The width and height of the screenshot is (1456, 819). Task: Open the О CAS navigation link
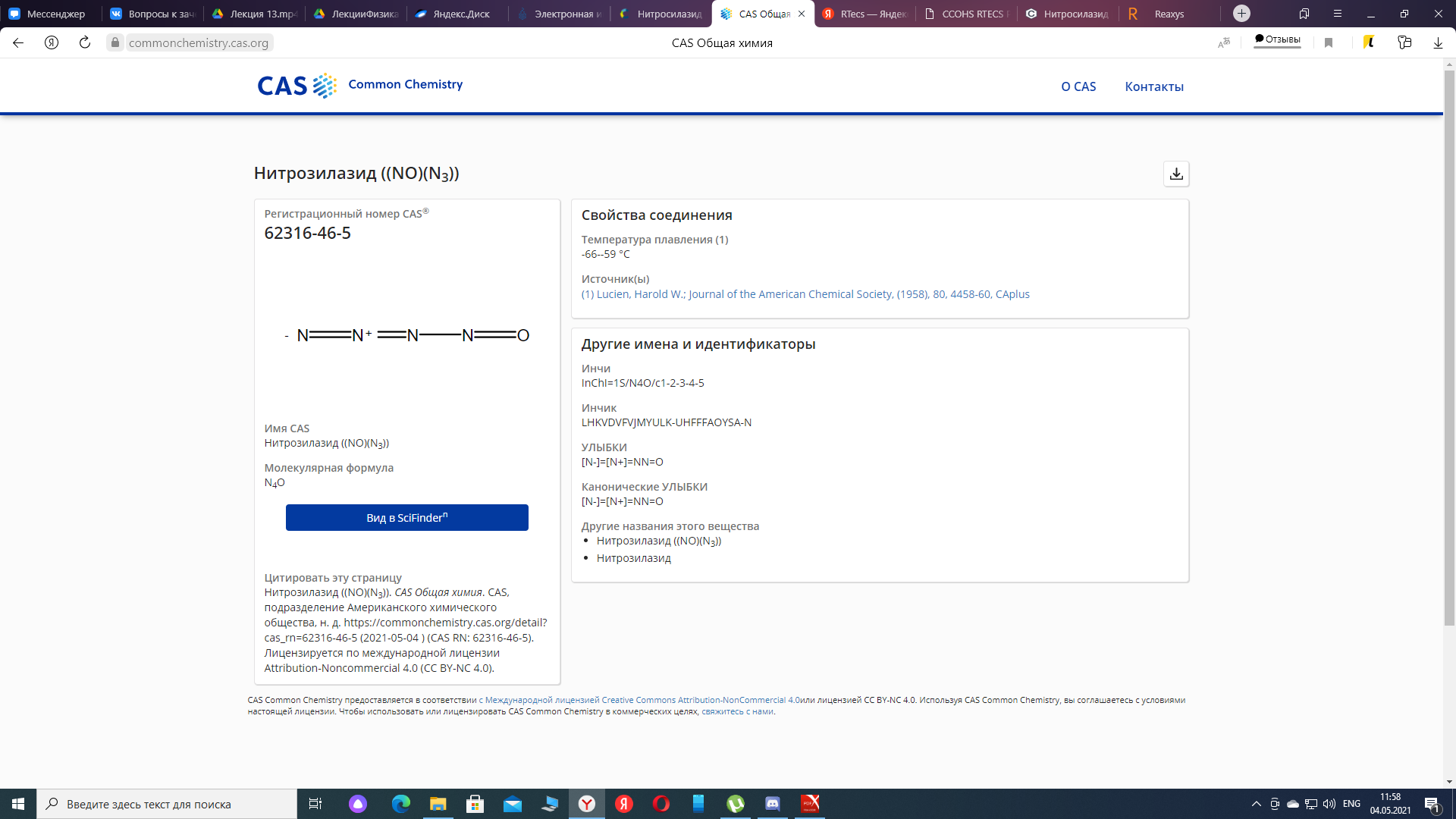click(1078, 86)
